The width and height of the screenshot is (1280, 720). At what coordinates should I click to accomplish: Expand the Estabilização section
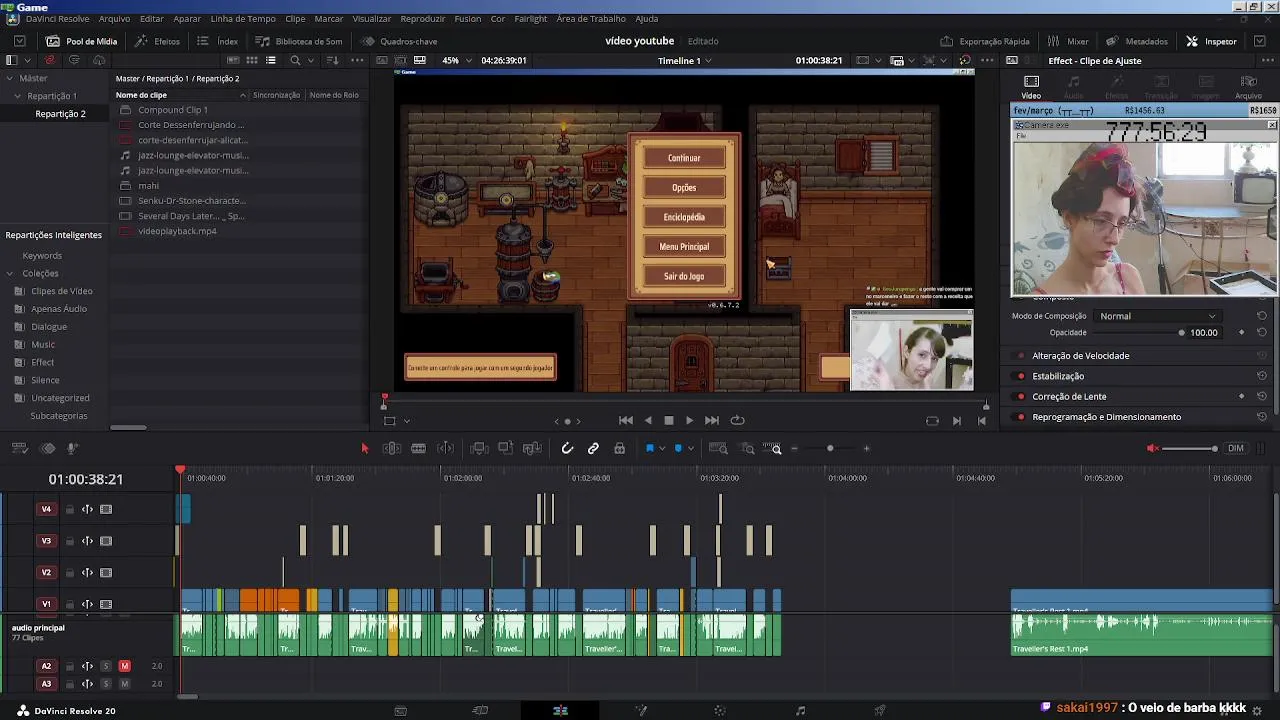coord(1058,376)
